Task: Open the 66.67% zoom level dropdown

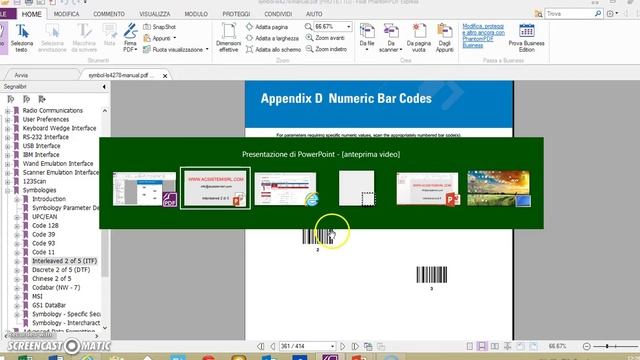Action: 348,27
